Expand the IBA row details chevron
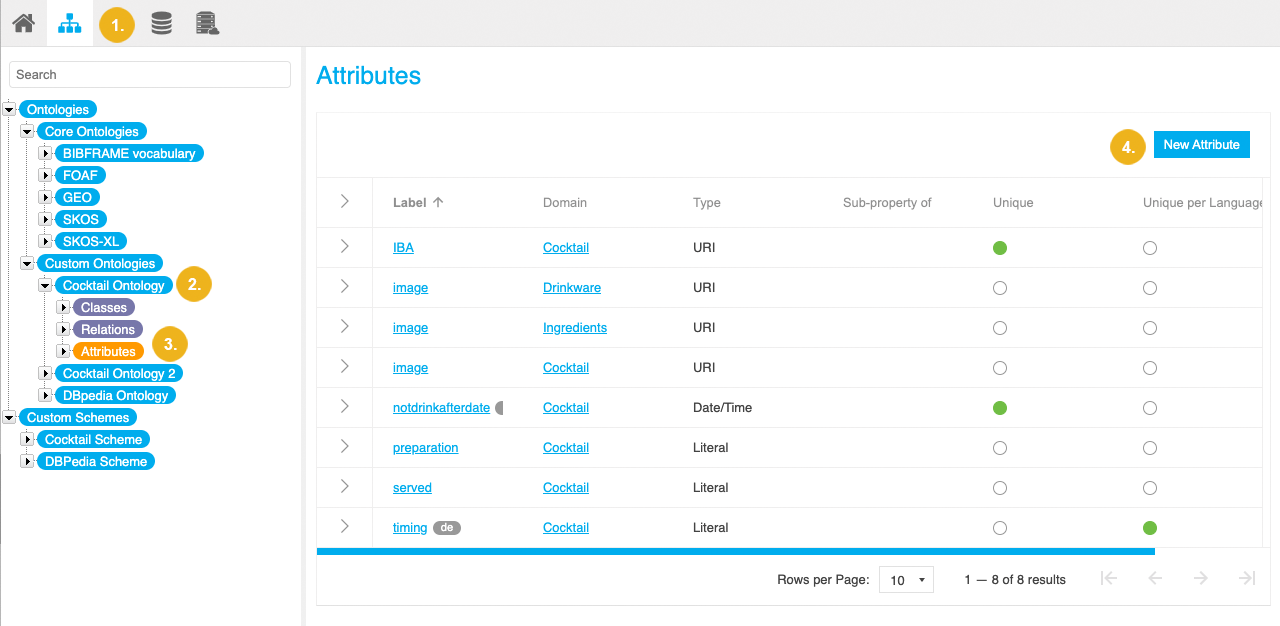Screen dimensions: 1280x626 click(344, 247)
